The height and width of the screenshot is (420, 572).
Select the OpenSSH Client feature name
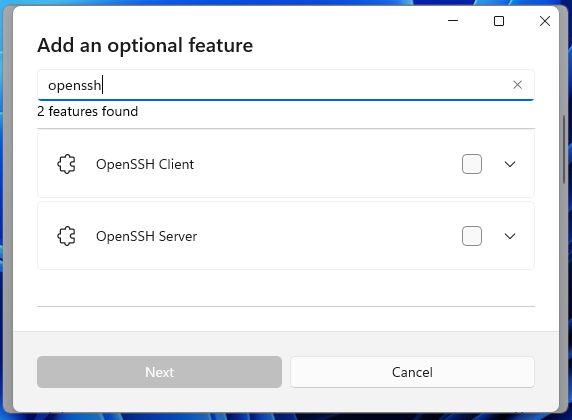tap(145, 164)
